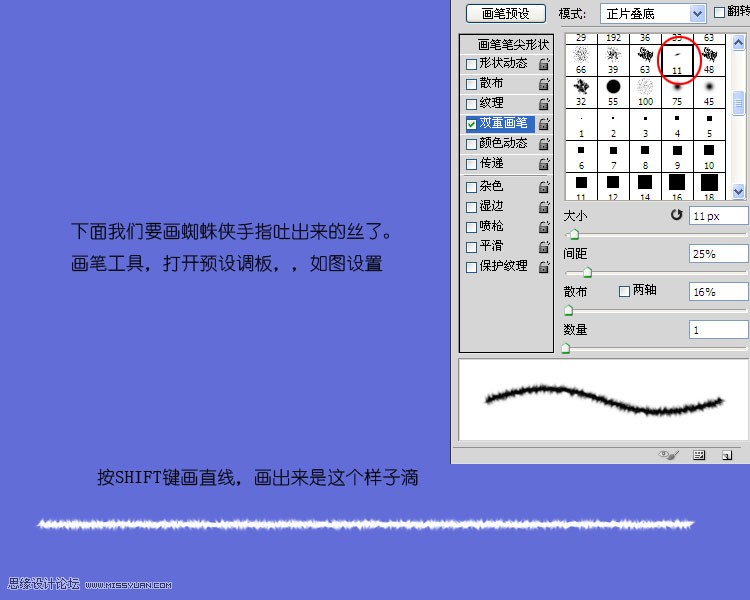
Task: Select the square brush tip 1
Action: (x=581, y=124)
